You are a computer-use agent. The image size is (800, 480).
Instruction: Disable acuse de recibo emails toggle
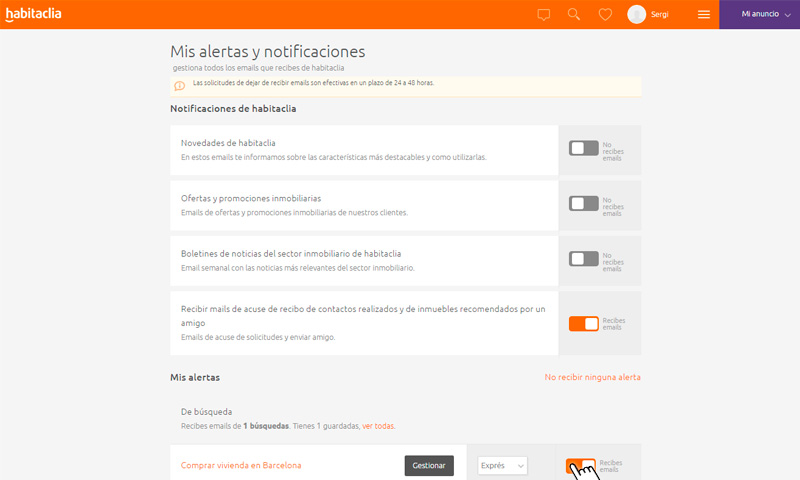point(583,323)
